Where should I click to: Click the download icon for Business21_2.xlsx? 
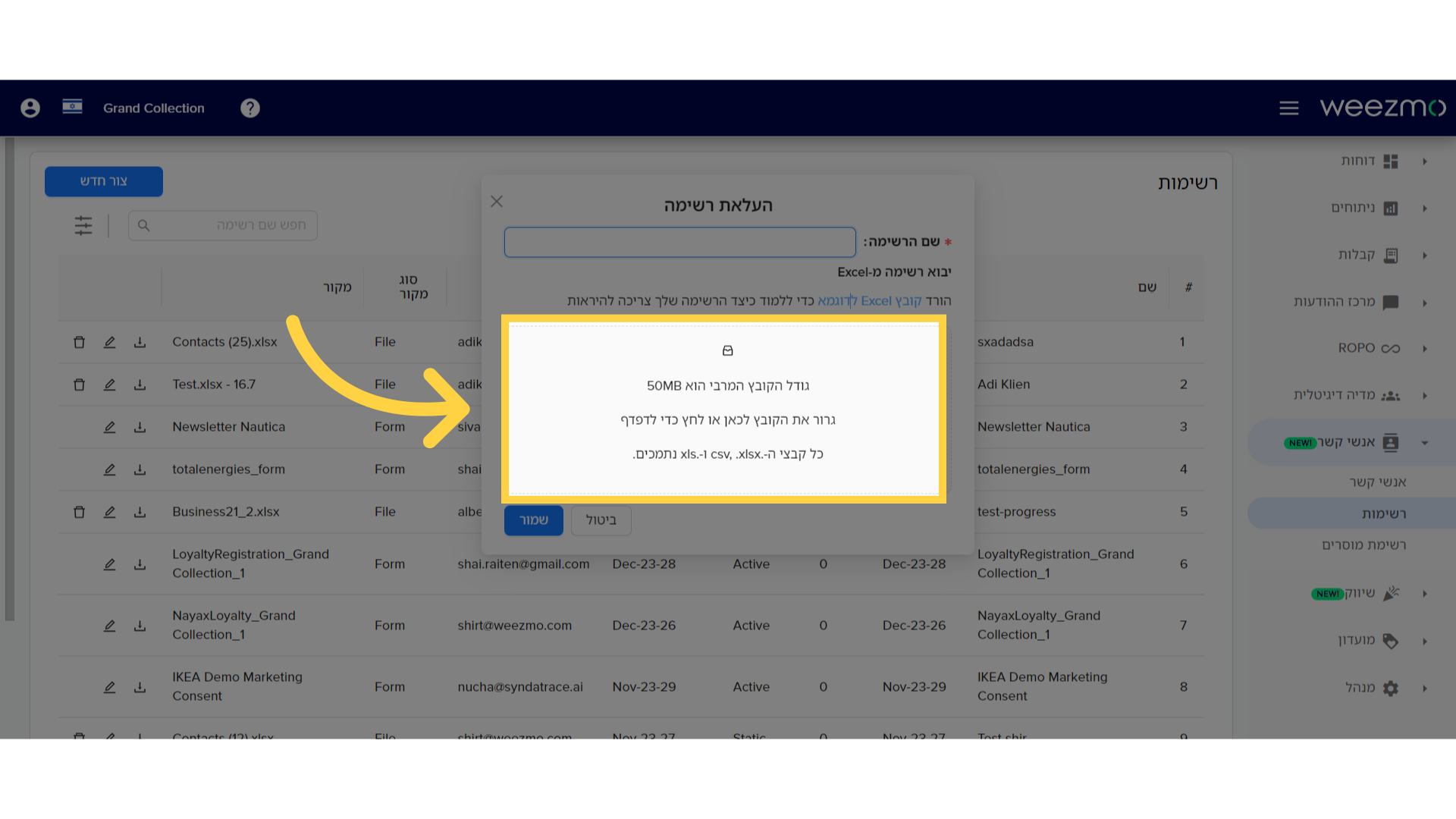[x=141, y=511]
